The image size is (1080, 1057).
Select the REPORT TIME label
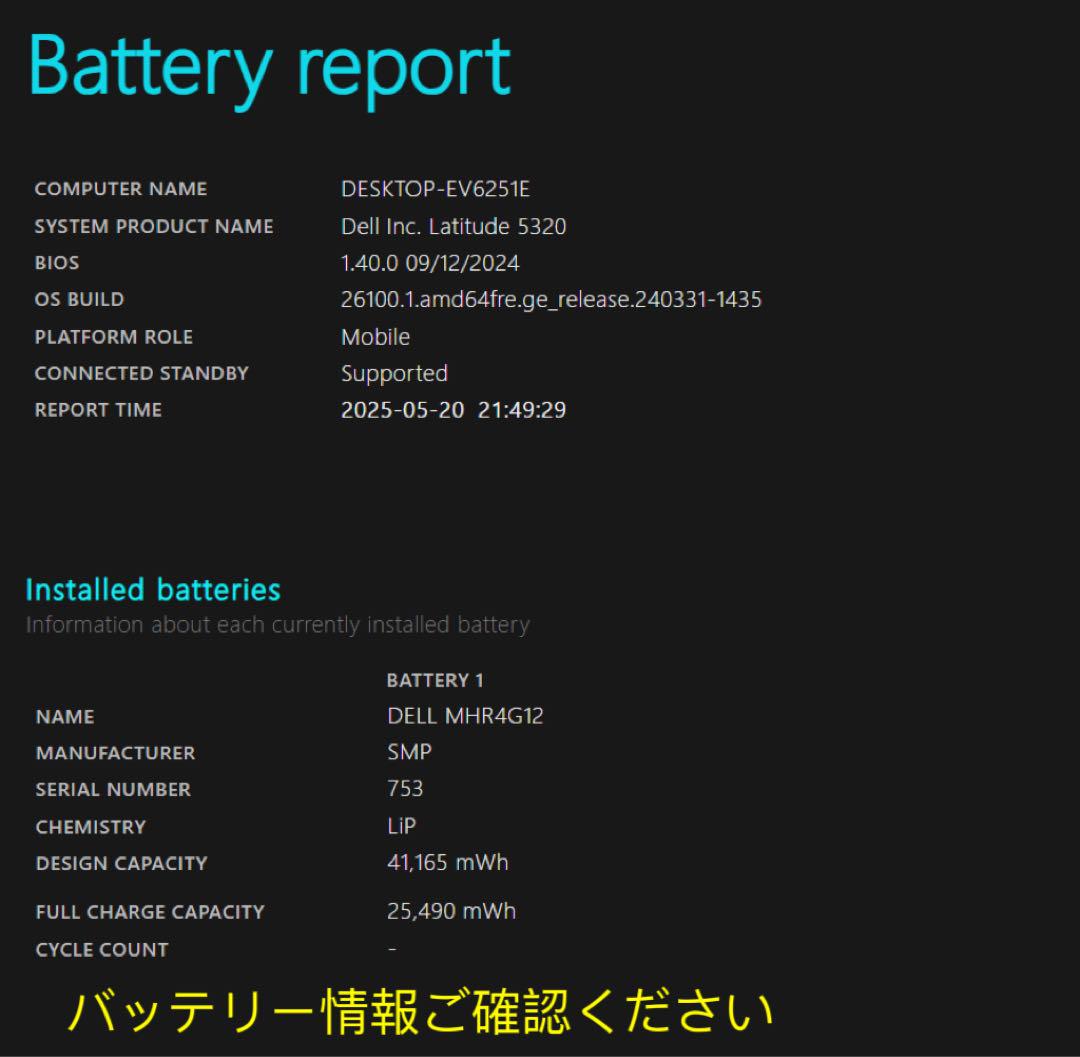point(98,410)
